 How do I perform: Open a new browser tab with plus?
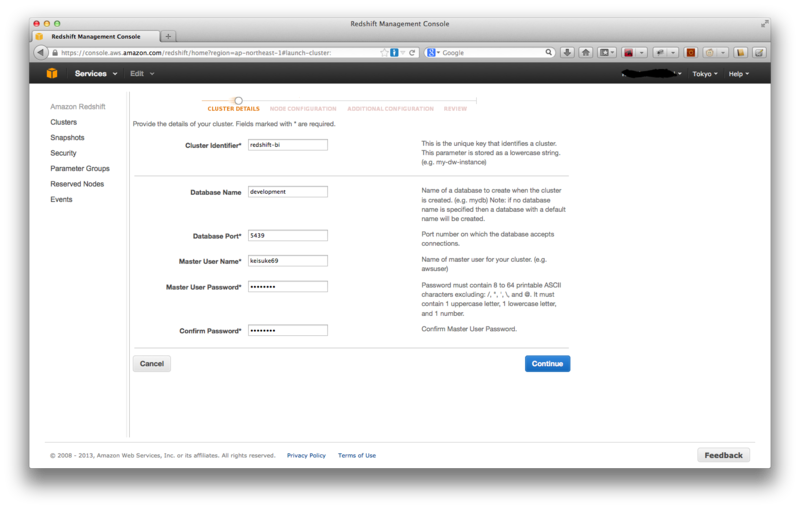click(x=168, y=36)
